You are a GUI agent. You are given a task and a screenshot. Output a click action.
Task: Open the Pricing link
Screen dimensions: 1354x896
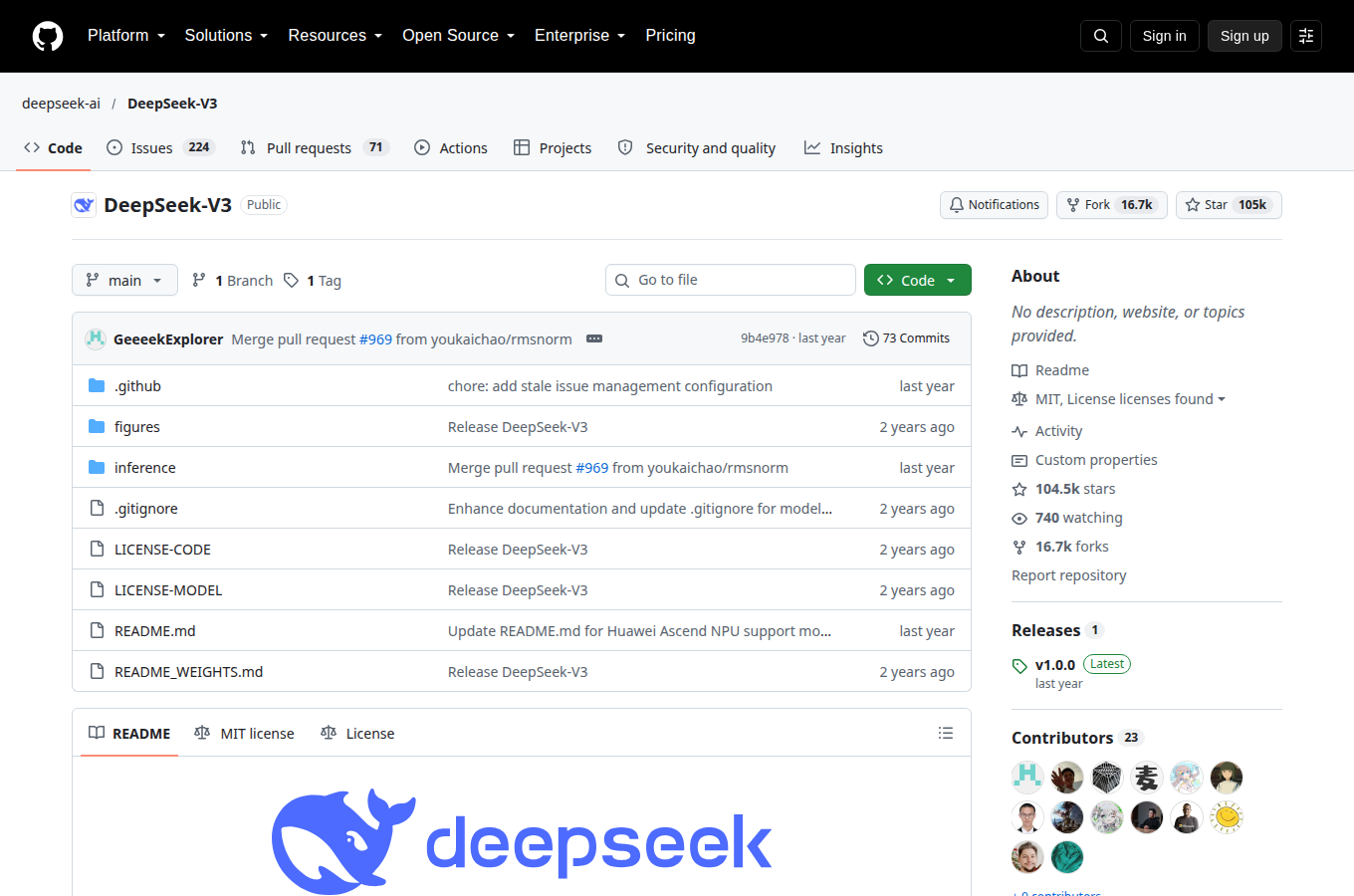pos(670,36)
